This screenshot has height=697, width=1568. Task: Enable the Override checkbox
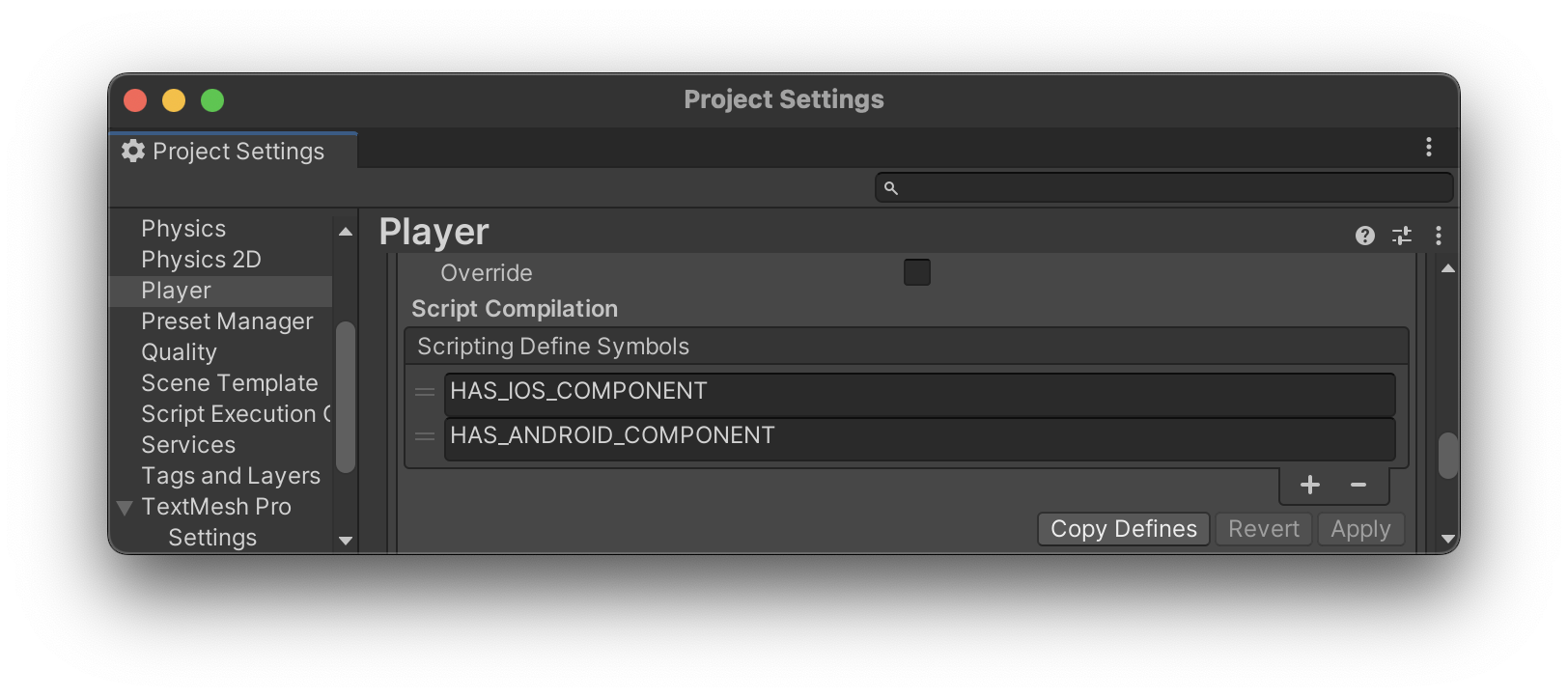[917, 272]
